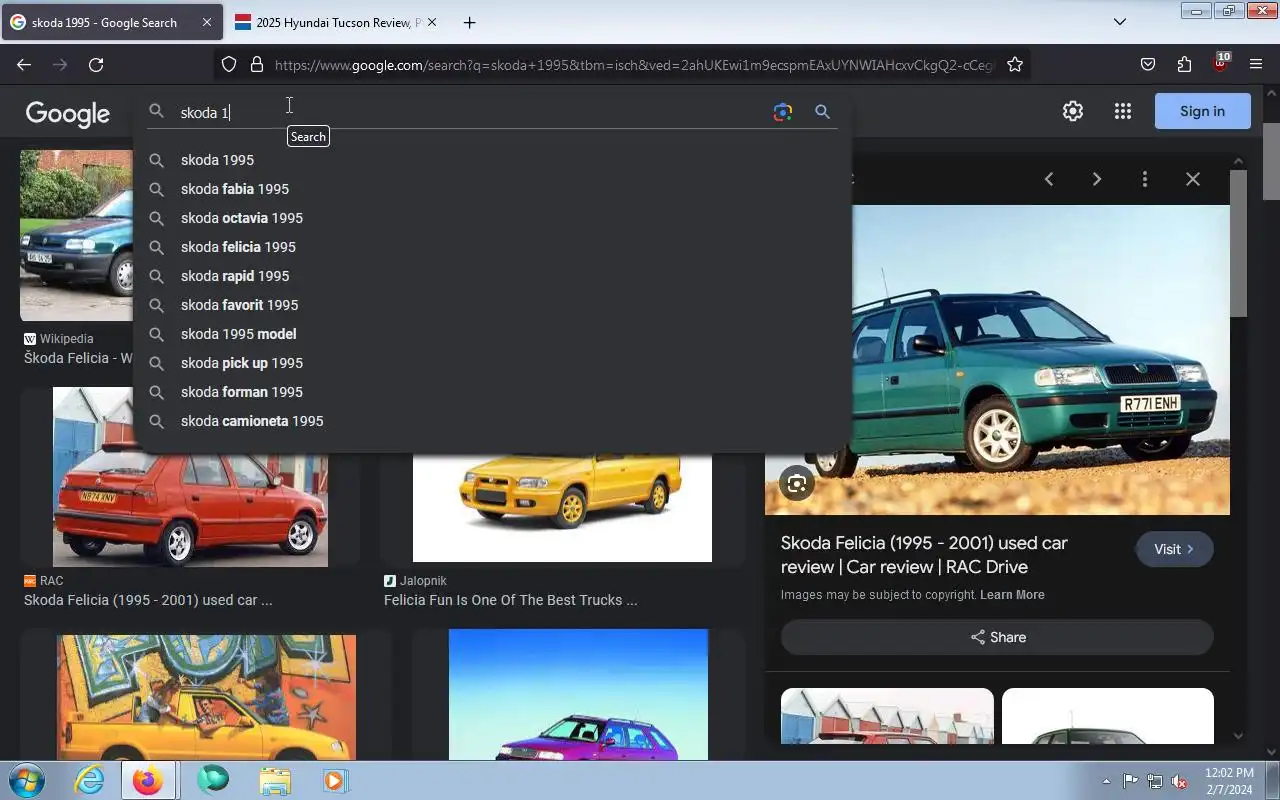The height and width of the screenshot is (800, 1280).
Task: Open 'Skoda Felicia (1995 - 2001) used car' result caption
Action: pos(148,600)
